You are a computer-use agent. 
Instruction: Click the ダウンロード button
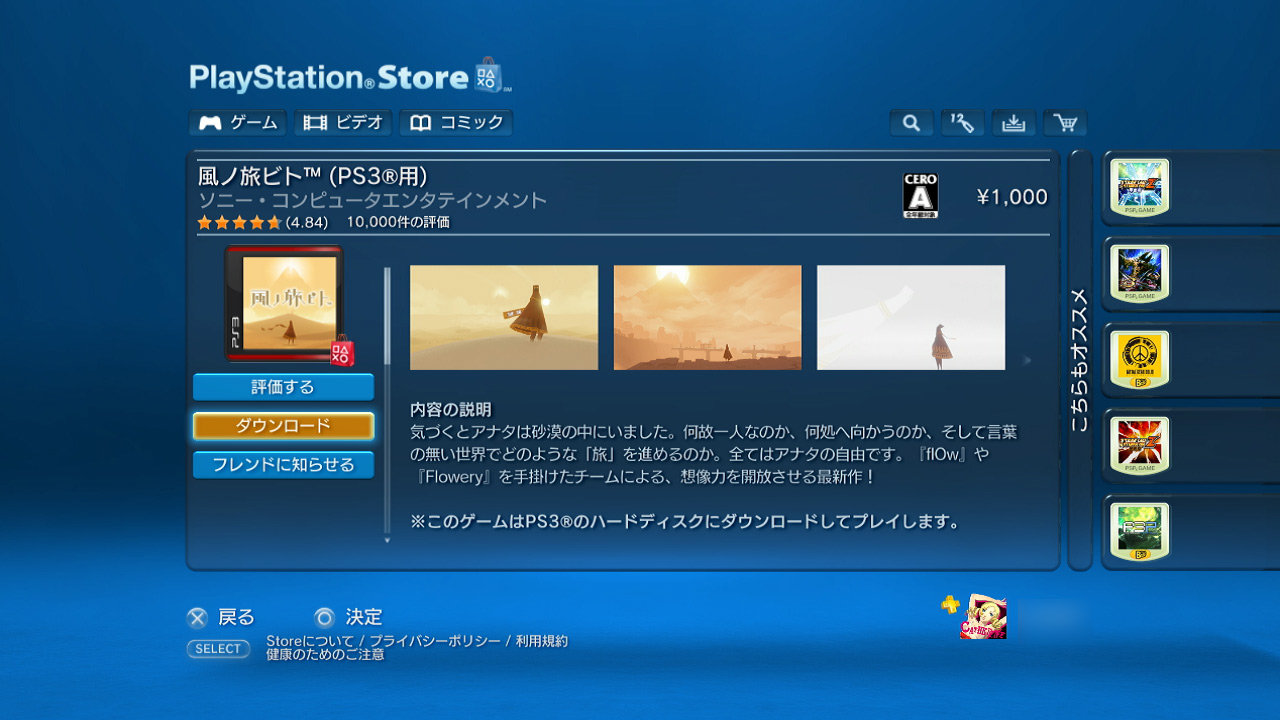tap(283, 426)
